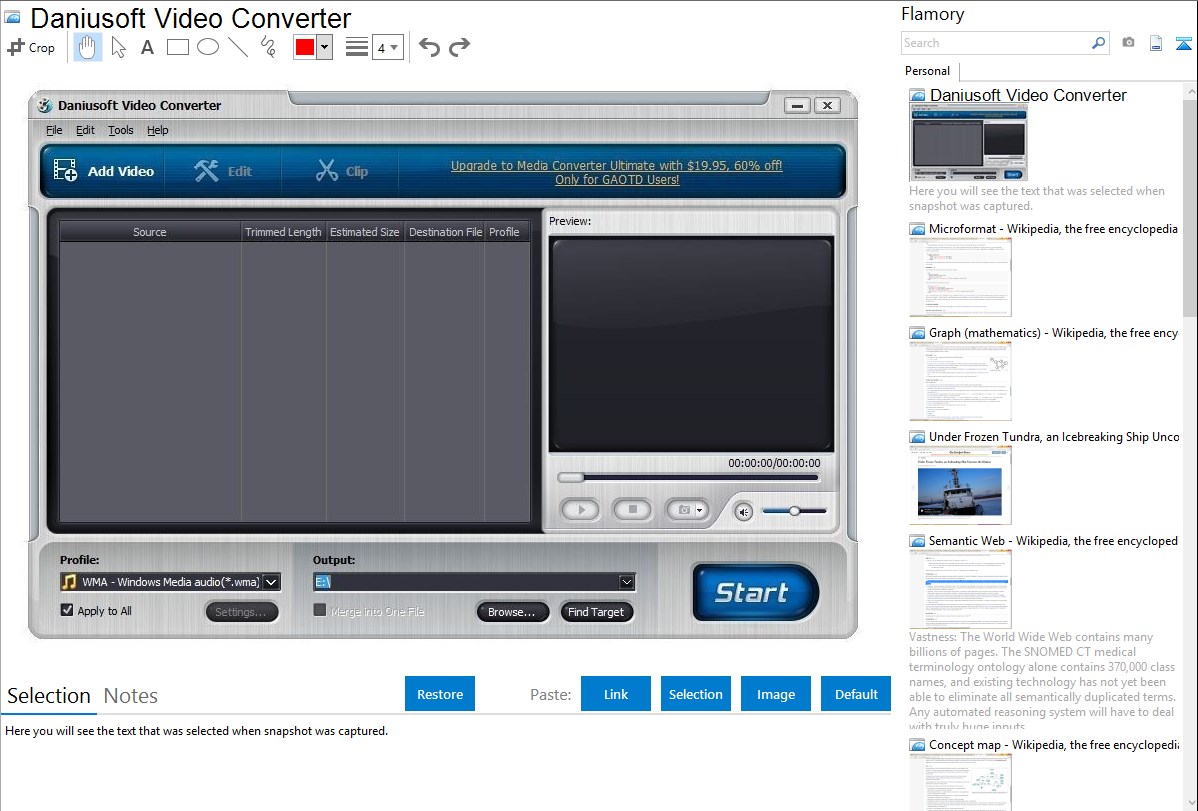Select the arrow pointer tool
Viewport: 1198px width, 811px height.
click(118, 47)
